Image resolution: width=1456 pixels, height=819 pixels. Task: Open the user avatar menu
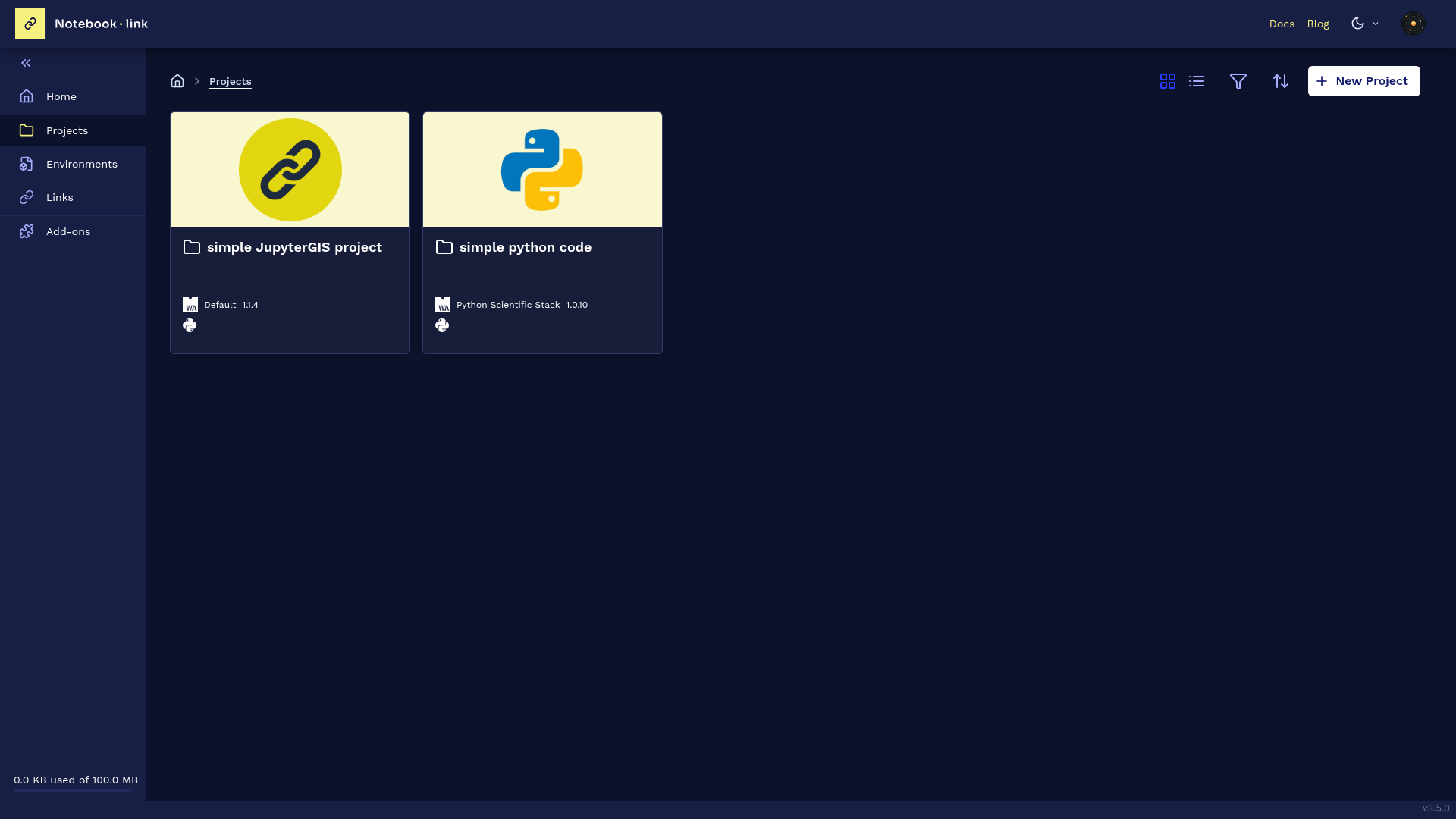point(1414,24)
